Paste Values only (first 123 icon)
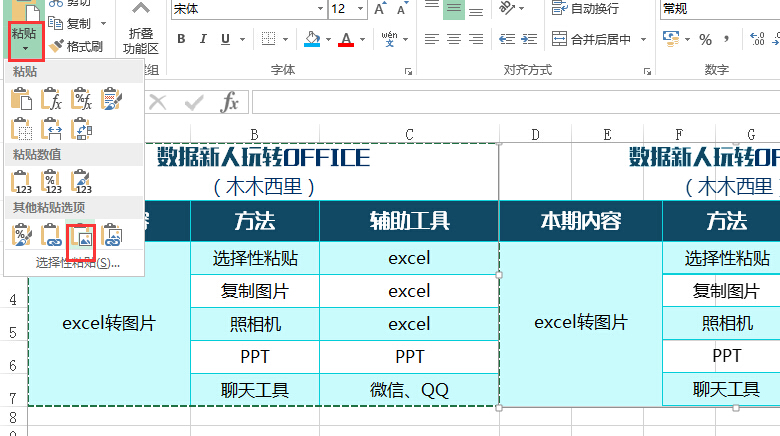Screen dimensions: 780x436 click(21, 182)
